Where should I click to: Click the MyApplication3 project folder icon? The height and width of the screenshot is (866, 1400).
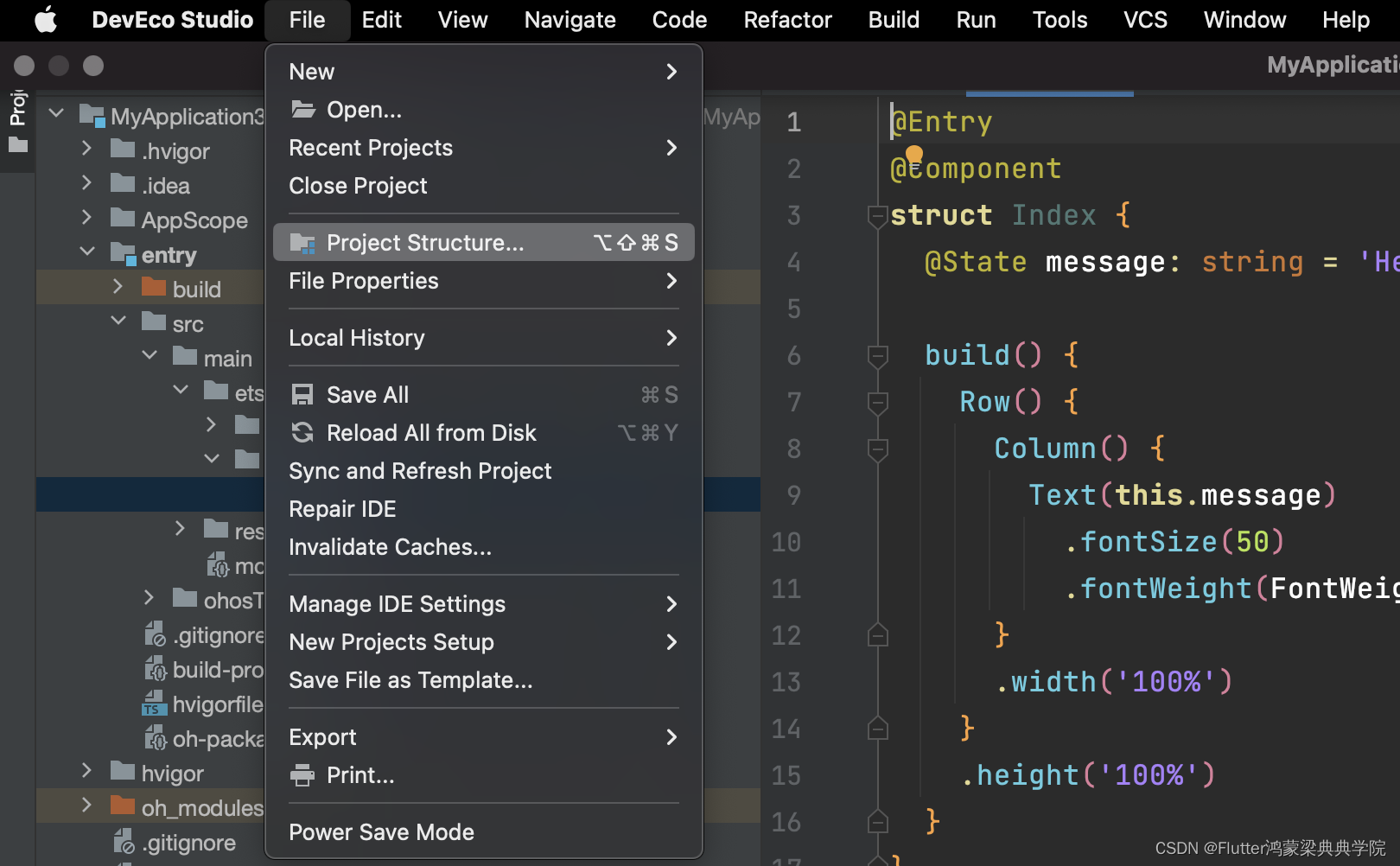[x=92, y=115]
